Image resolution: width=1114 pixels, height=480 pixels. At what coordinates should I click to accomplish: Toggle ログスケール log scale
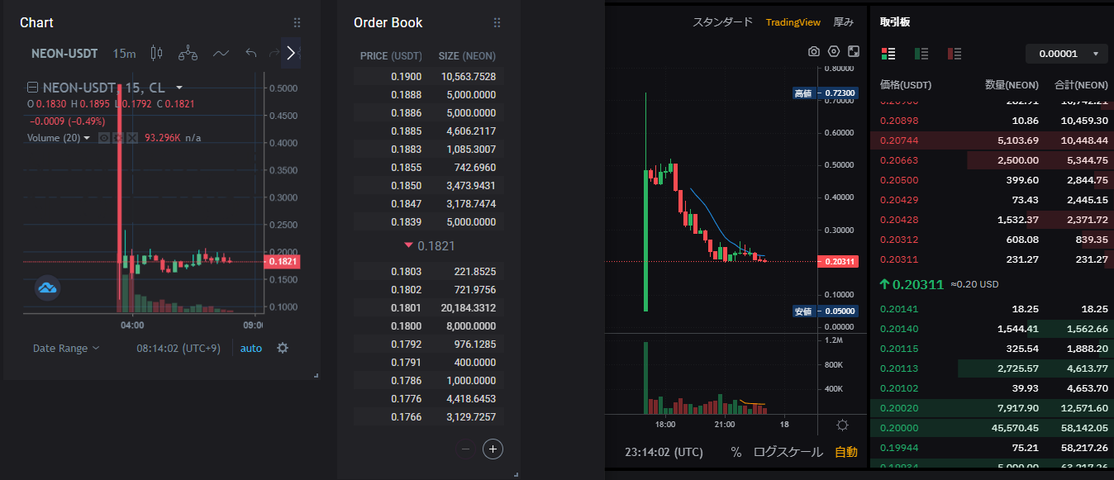[x=788, y=452]
